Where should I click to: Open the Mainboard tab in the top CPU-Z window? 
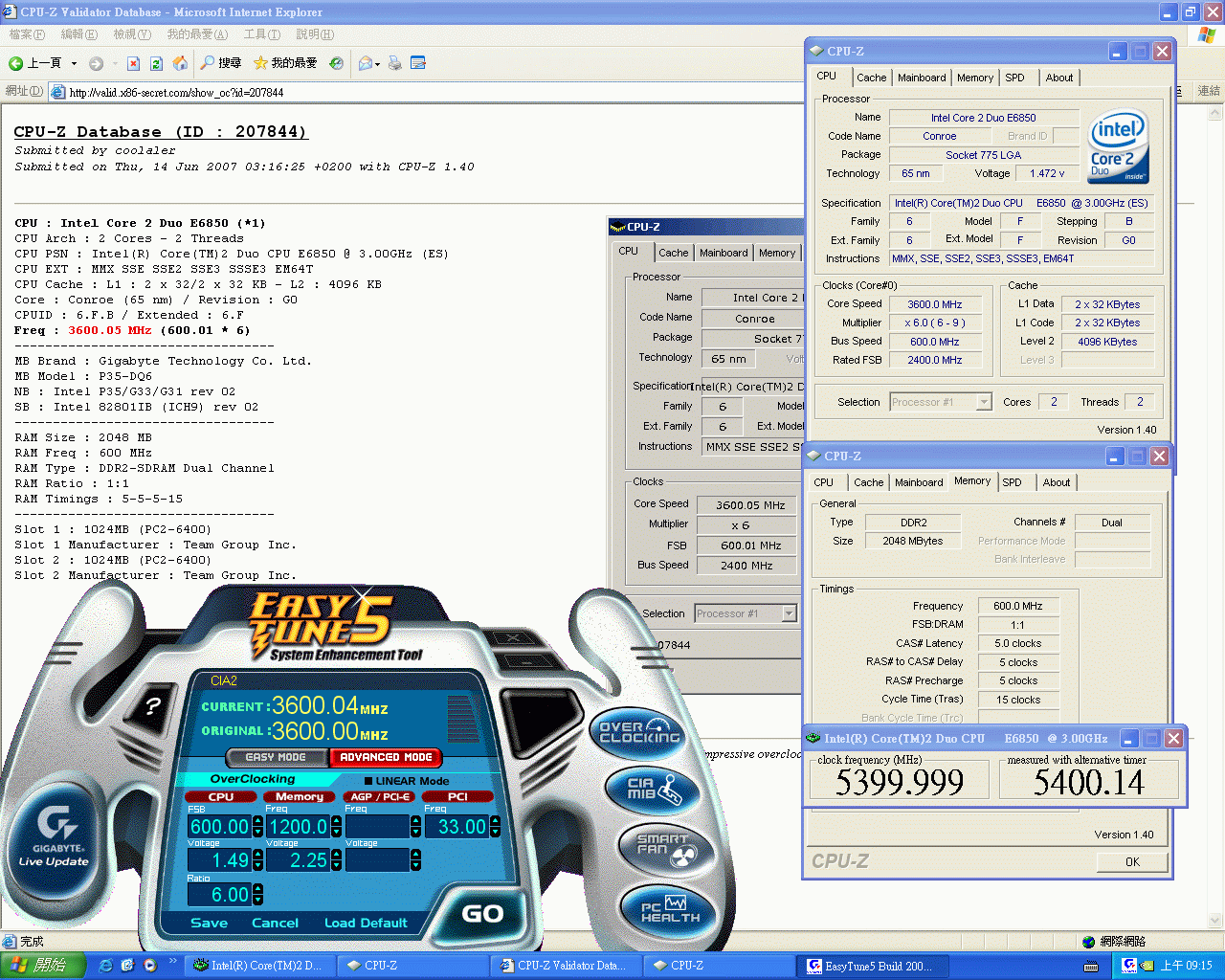click(x=922, y=78)
